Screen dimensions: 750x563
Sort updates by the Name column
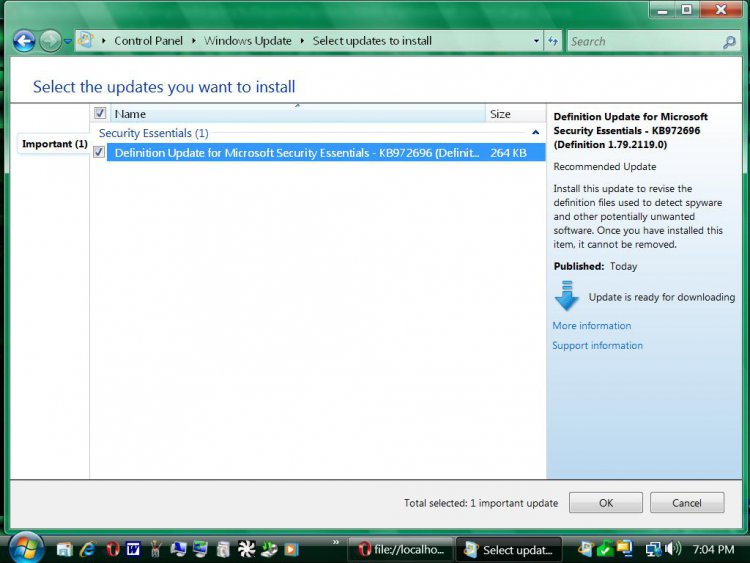click(298, 114)
